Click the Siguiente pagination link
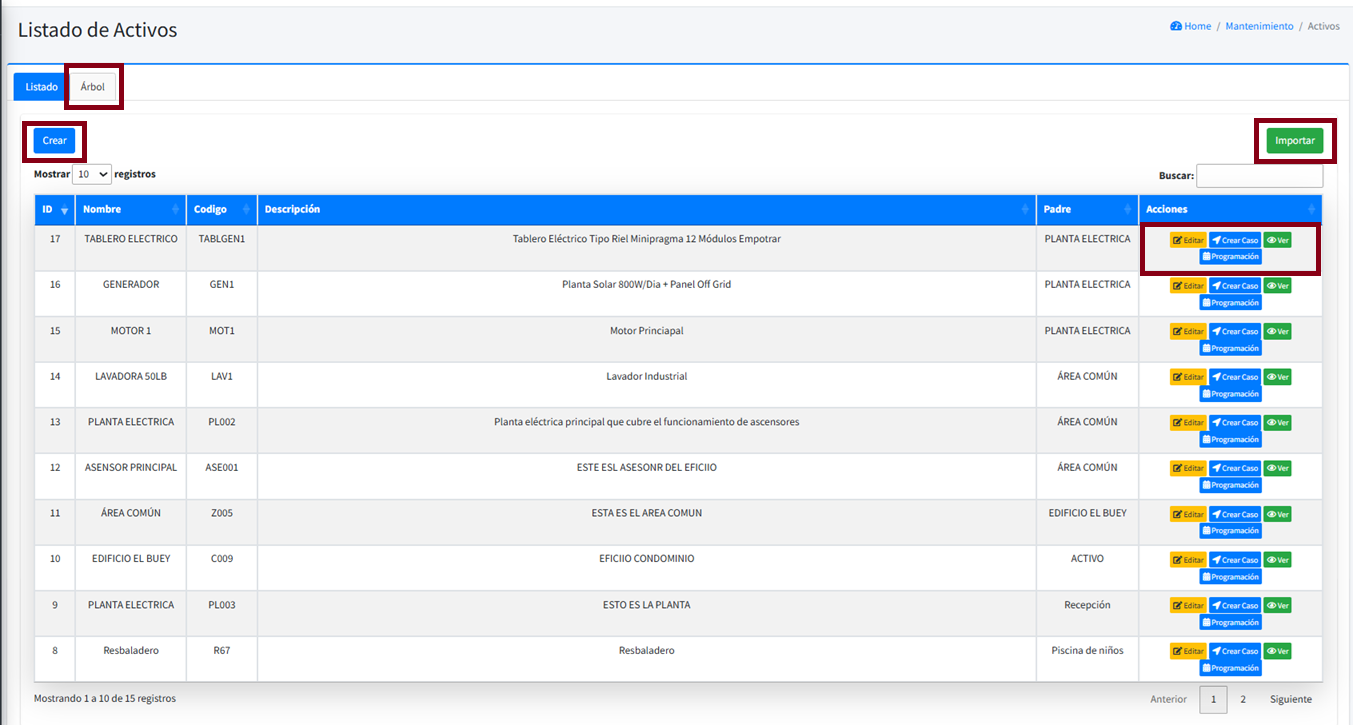 pos(1290,700)
